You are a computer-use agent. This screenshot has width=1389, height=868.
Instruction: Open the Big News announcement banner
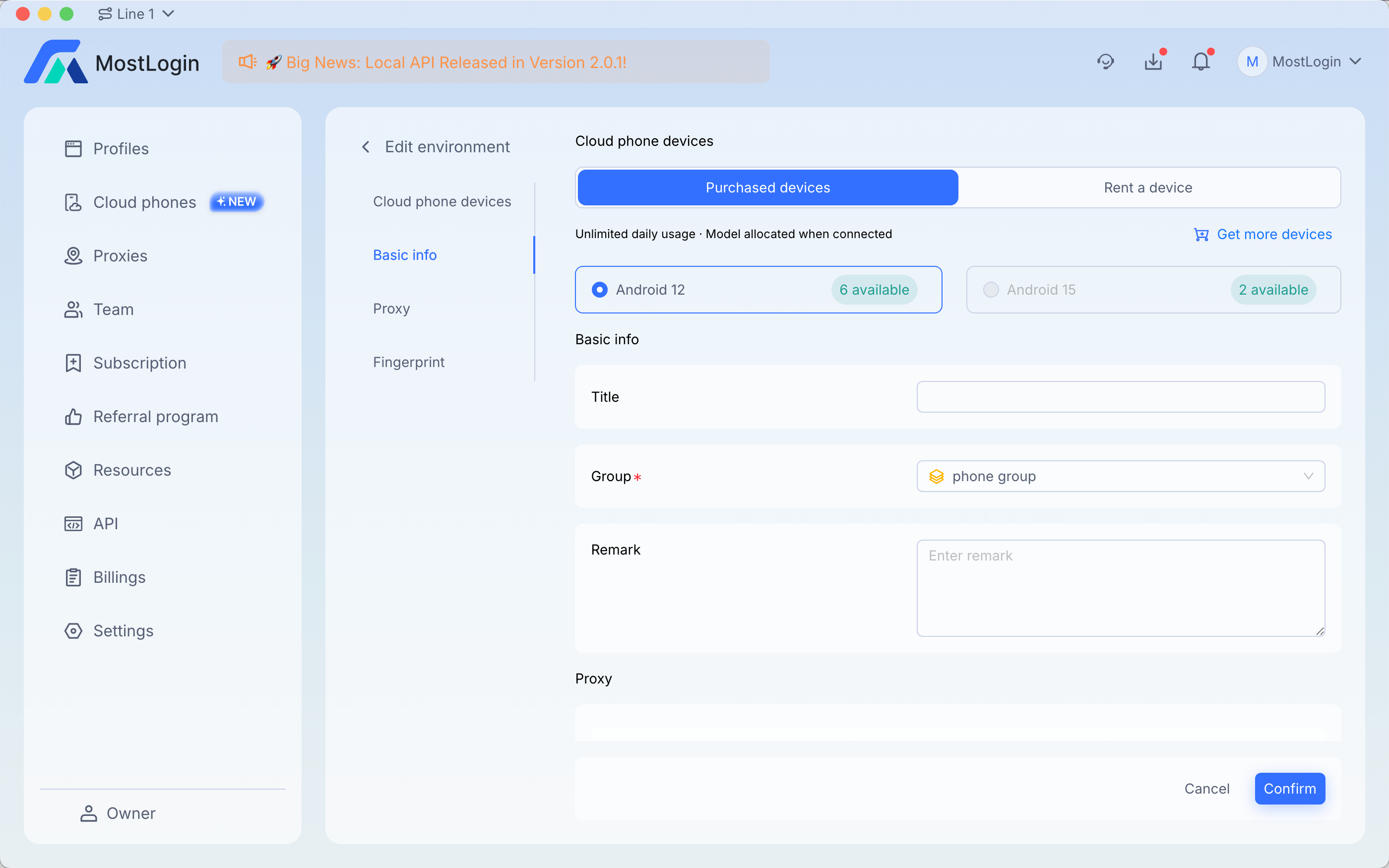(496, 62)
